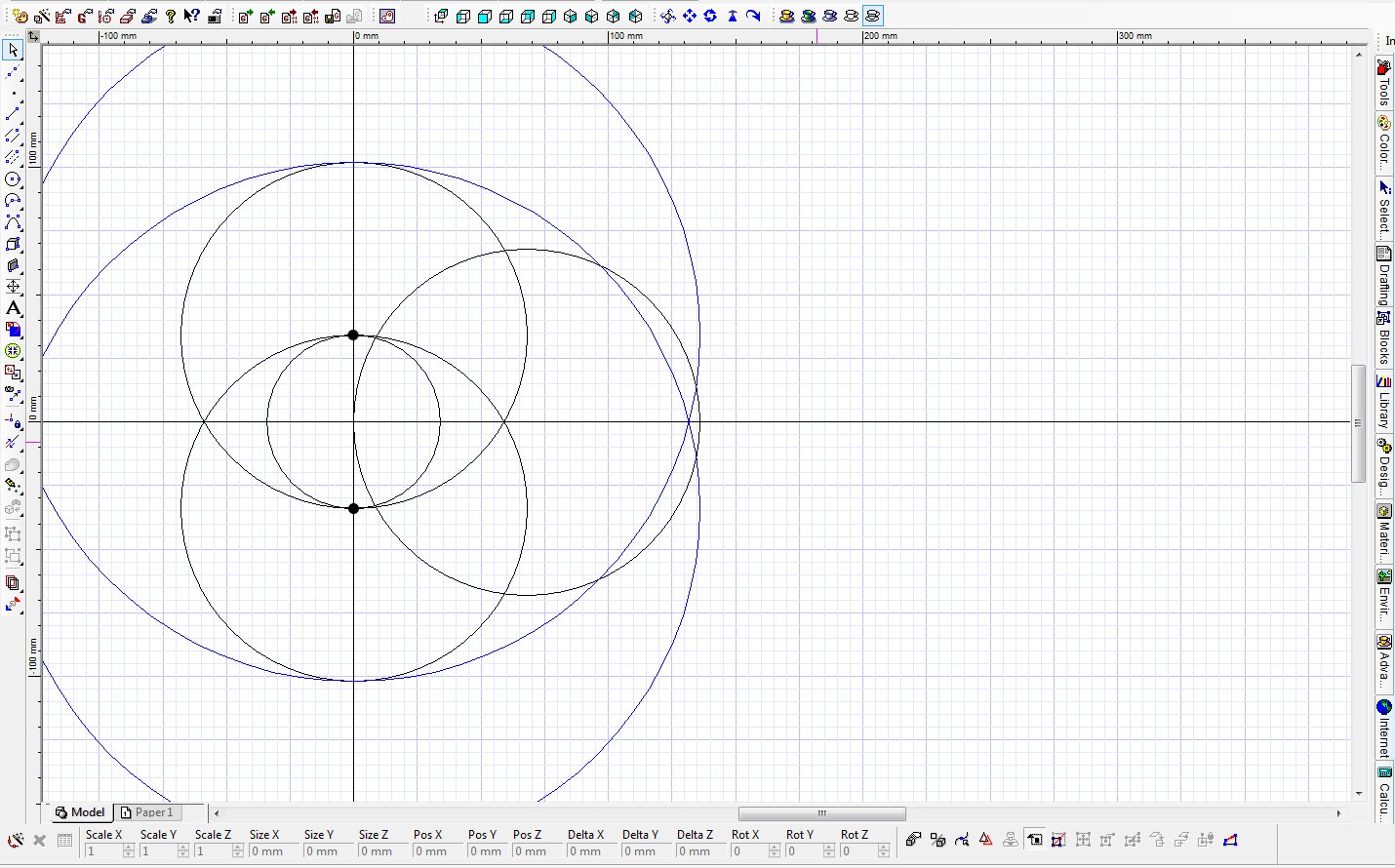Adjust Rot Y stepper arrows

coord(829,851)
